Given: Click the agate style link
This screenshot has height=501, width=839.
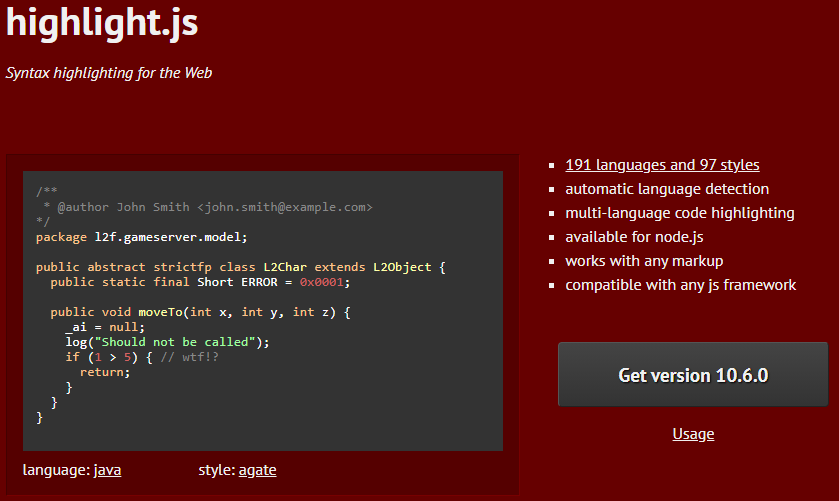Looking at the screenshot, I should (x=257, y=470).
